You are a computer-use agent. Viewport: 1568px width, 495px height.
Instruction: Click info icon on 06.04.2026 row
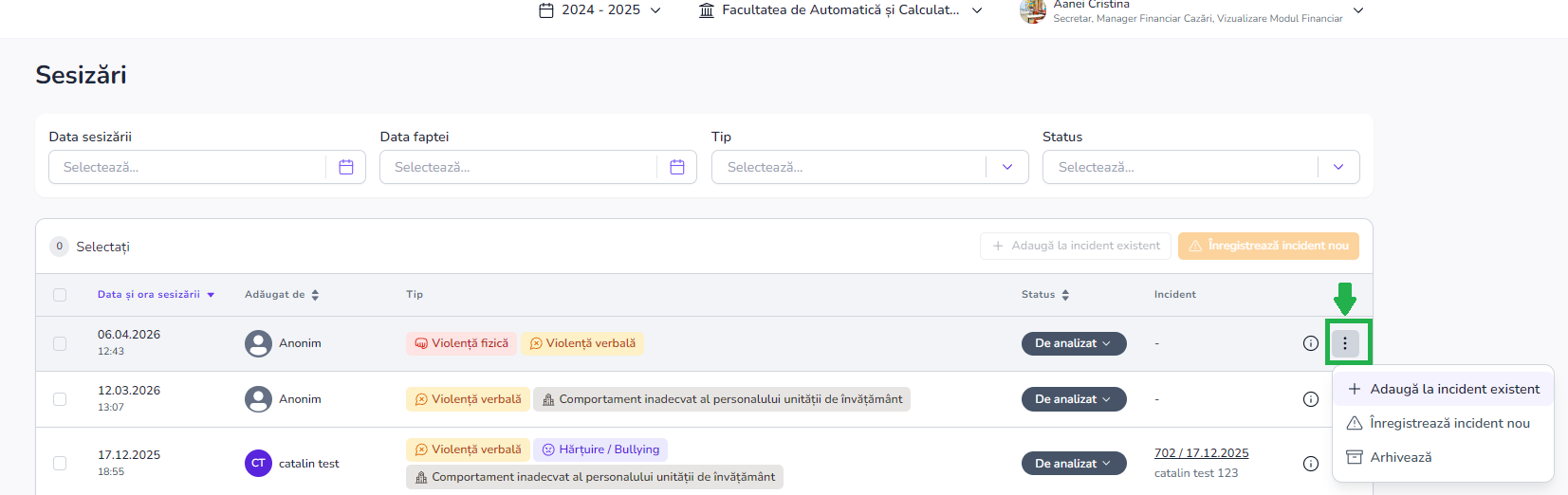[x=1311, y=343]
